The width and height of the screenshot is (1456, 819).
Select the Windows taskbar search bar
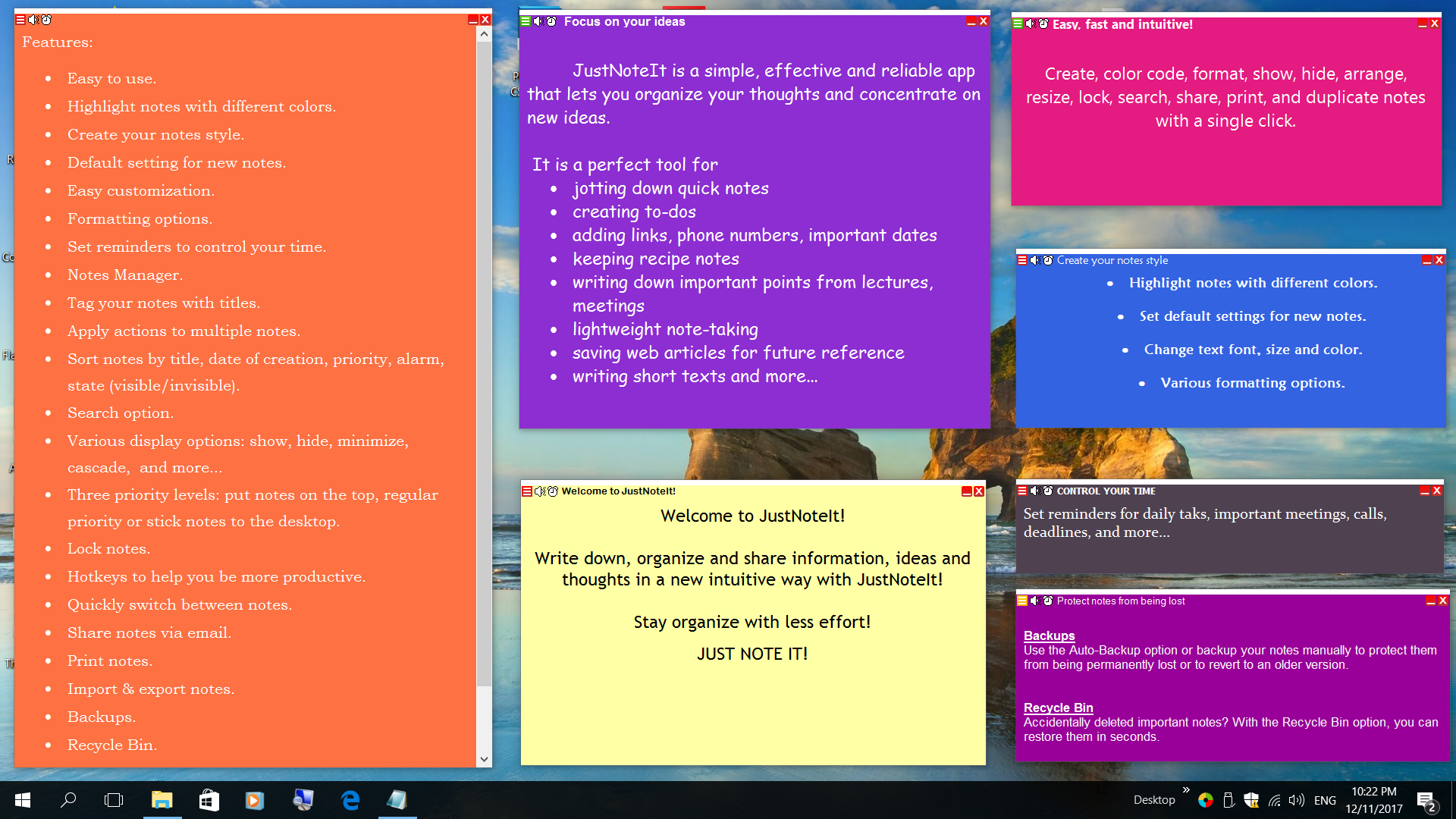click(68, 800)
